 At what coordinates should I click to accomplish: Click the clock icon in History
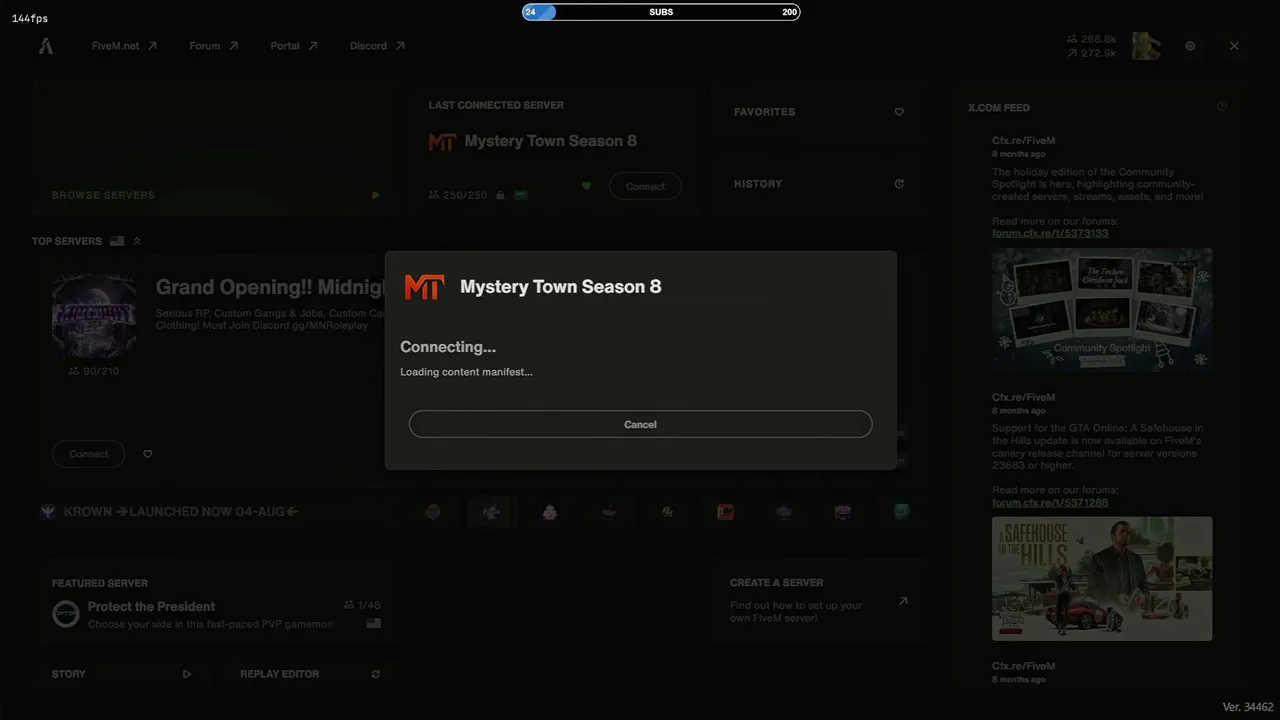[899, 184]
